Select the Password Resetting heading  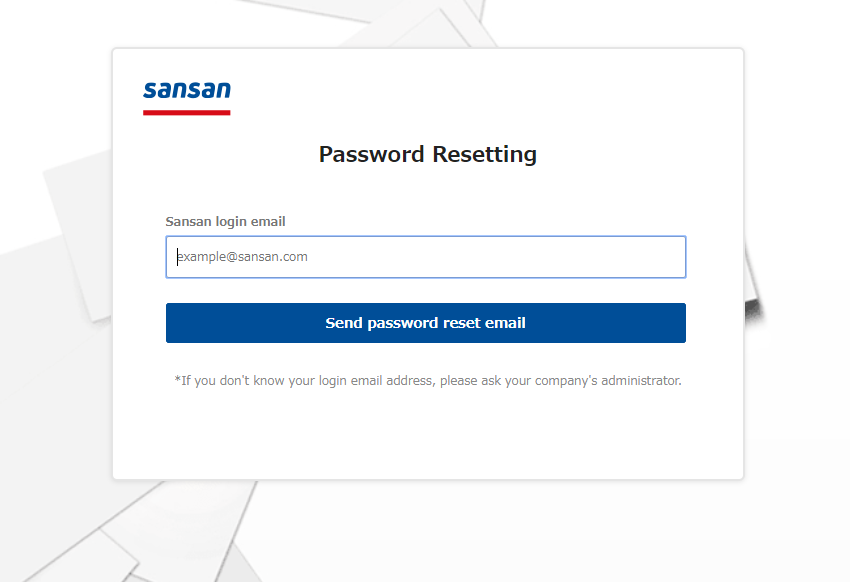428,154
